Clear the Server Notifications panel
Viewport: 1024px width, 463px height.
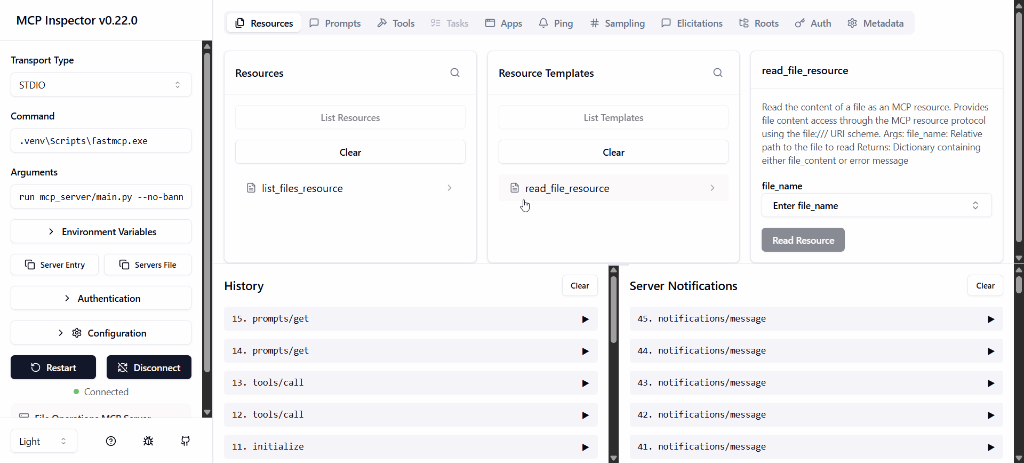pos(985,285)
